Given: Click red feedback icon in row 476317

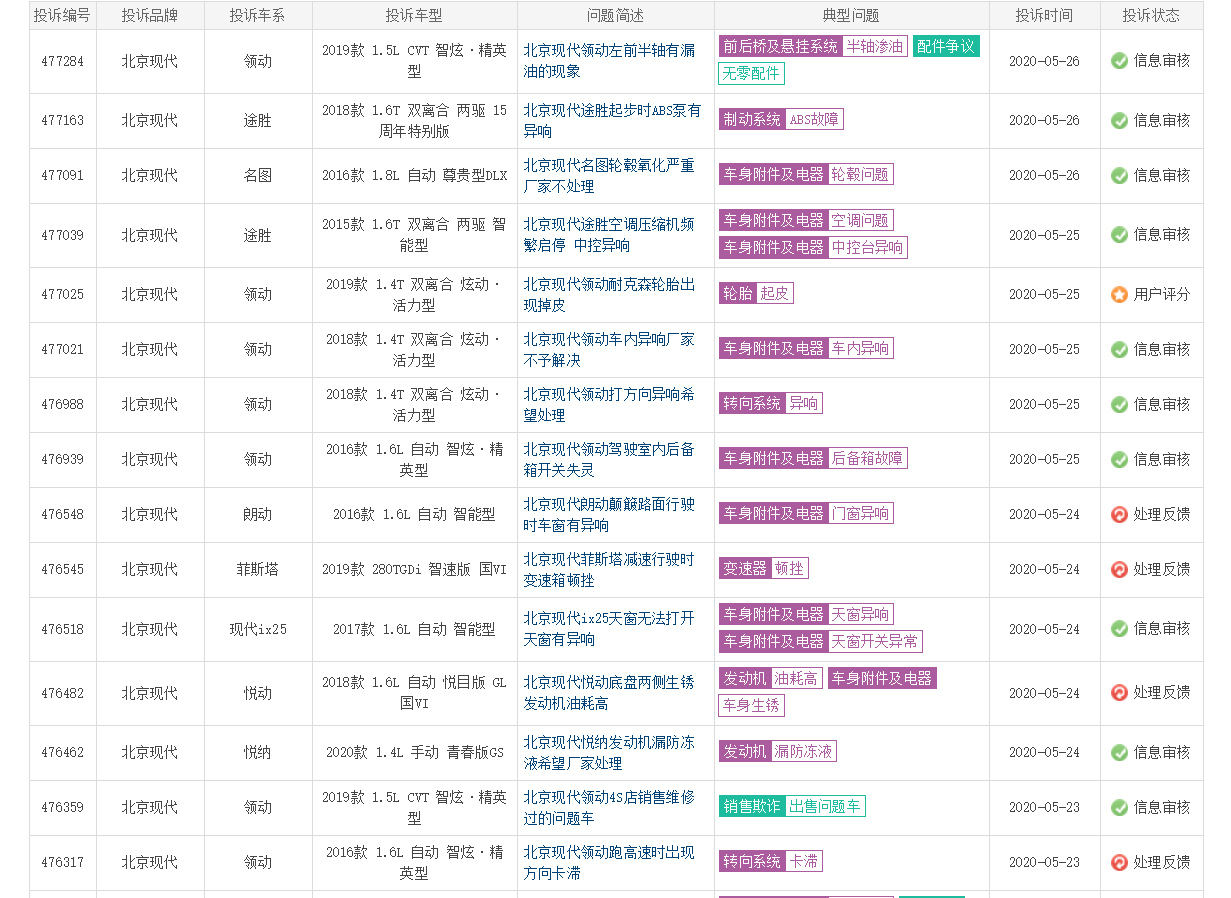Looking at the screenshot, I should 1120,862.
